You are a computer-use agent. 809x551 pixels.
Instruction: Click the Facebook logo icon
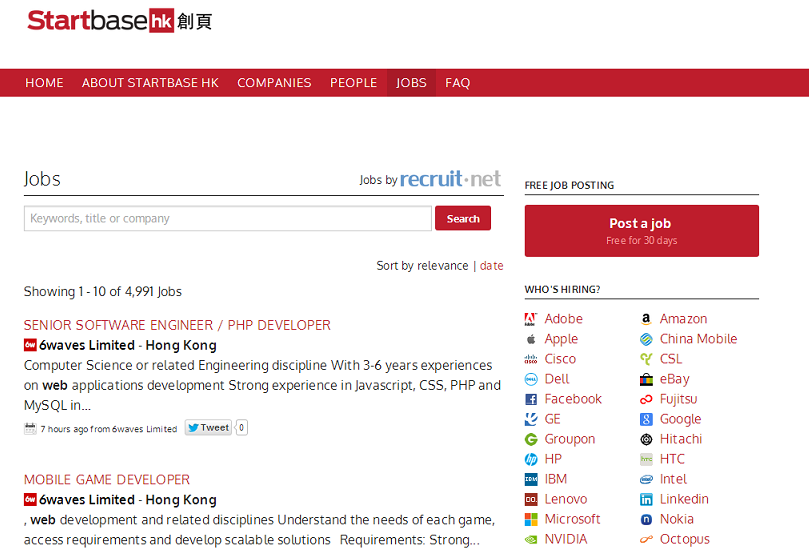point(530,399)
